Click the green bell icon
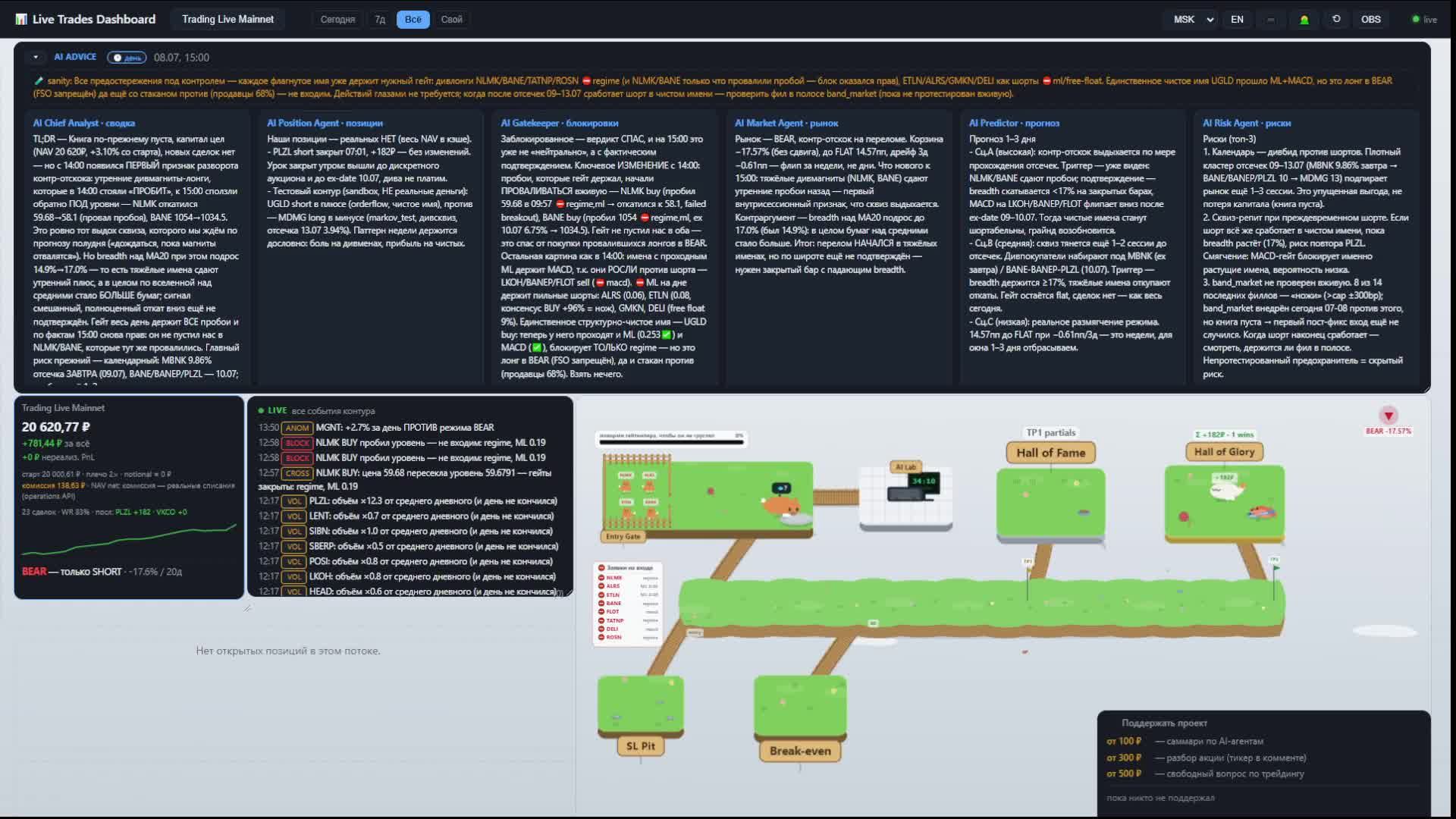The height and width of the screenshot is (819, 1456). [1304, 19]
